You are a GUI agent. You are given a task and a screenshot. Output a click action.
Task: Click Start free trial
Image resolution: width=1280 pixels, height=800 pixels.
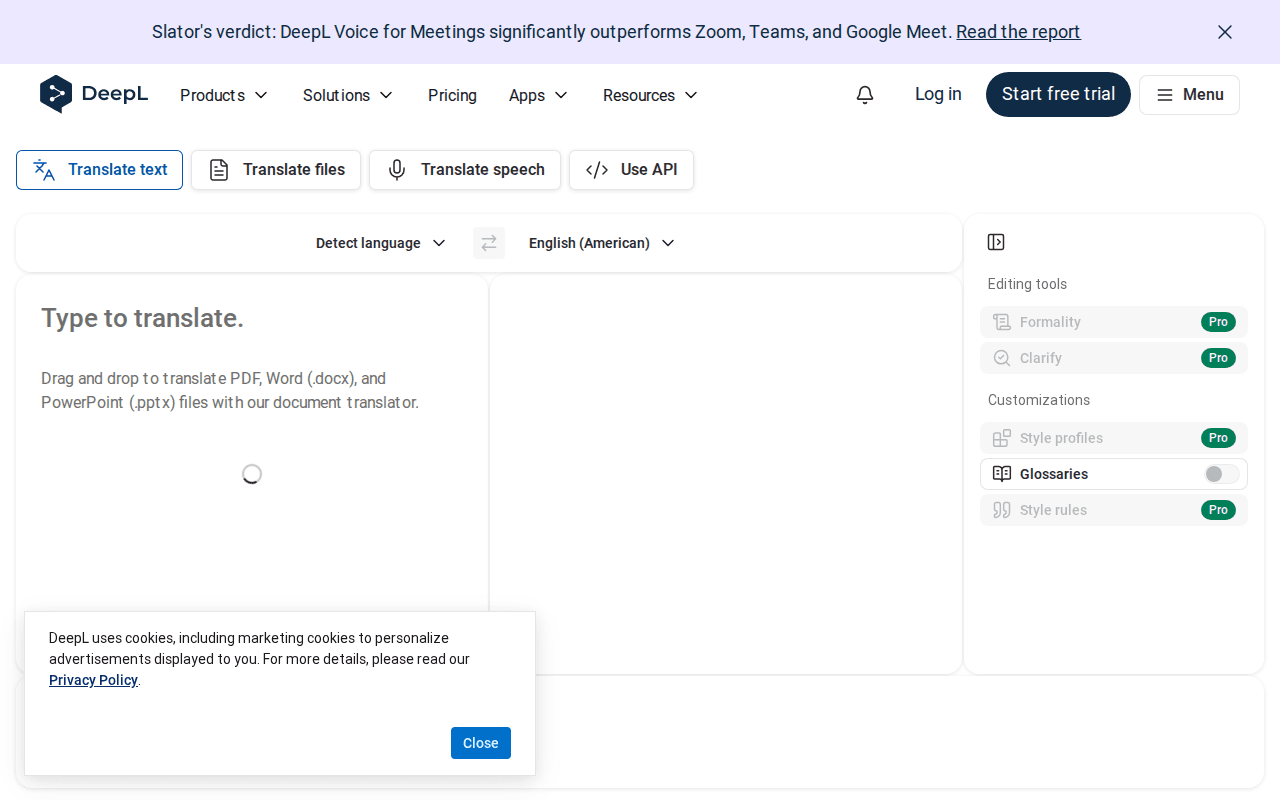(1058, 94)
